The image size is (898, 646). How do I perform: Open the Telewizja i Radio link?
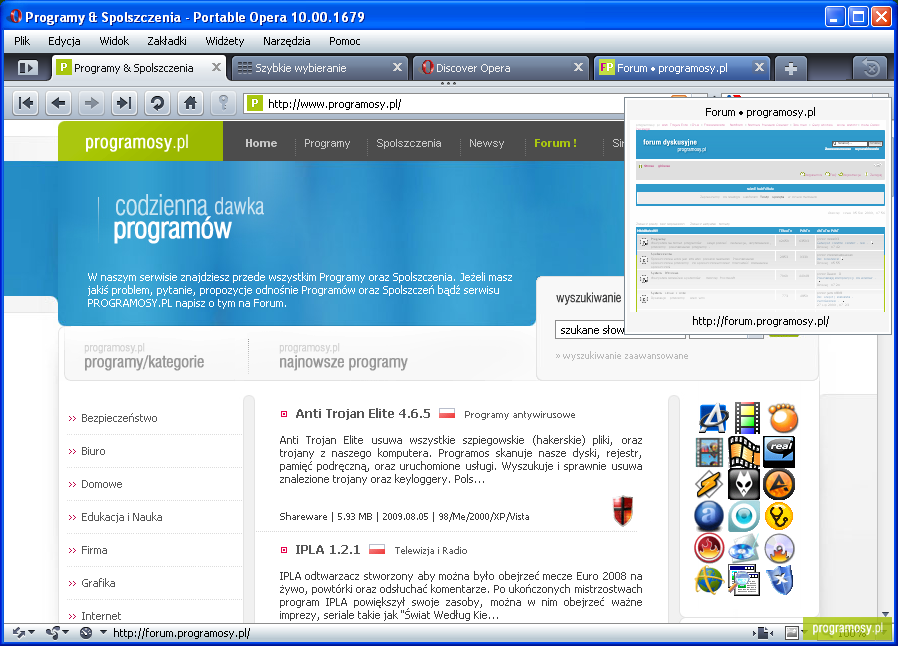point(431,550)
